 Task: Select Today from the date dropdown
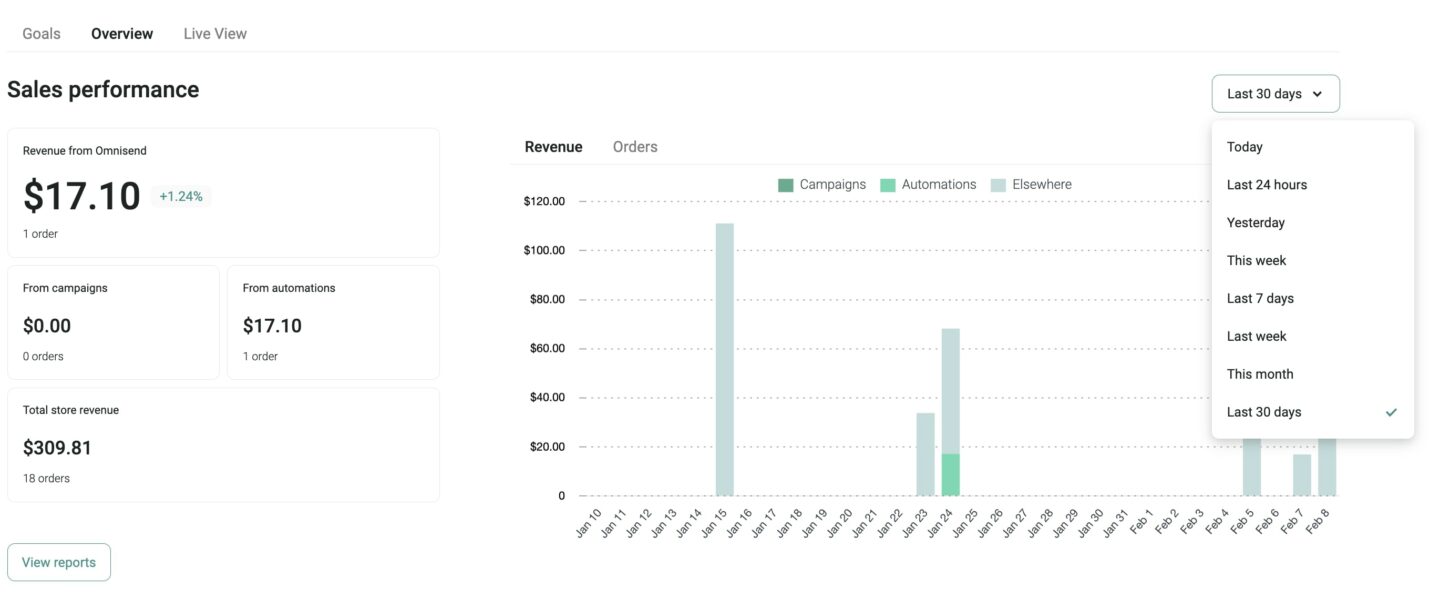1245,146
